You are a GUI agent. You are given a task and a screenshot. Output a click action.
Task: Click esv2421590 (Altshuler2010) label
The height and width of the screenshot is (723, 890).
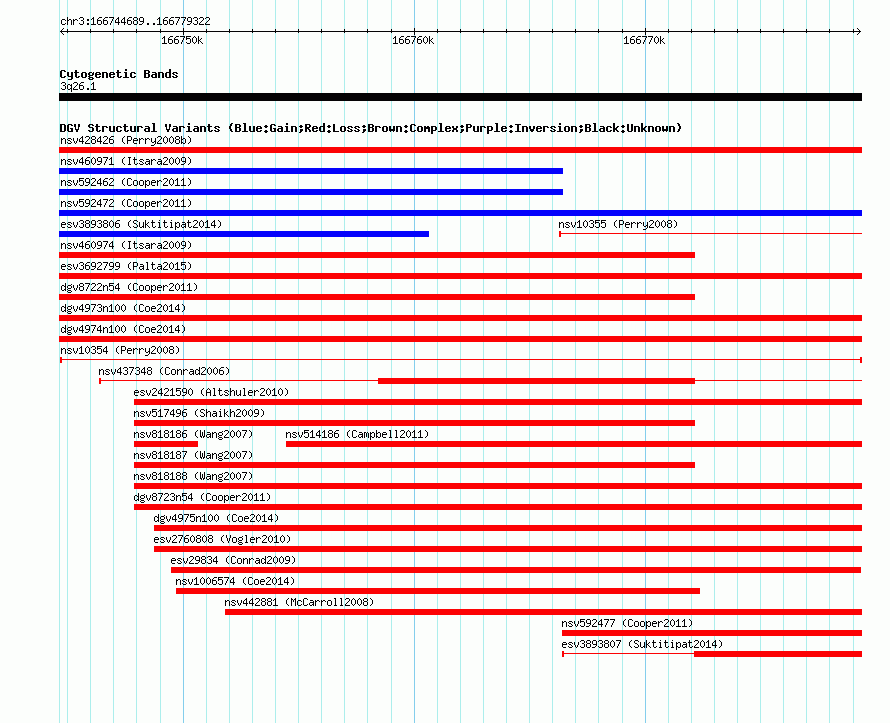tap(211, 392)
